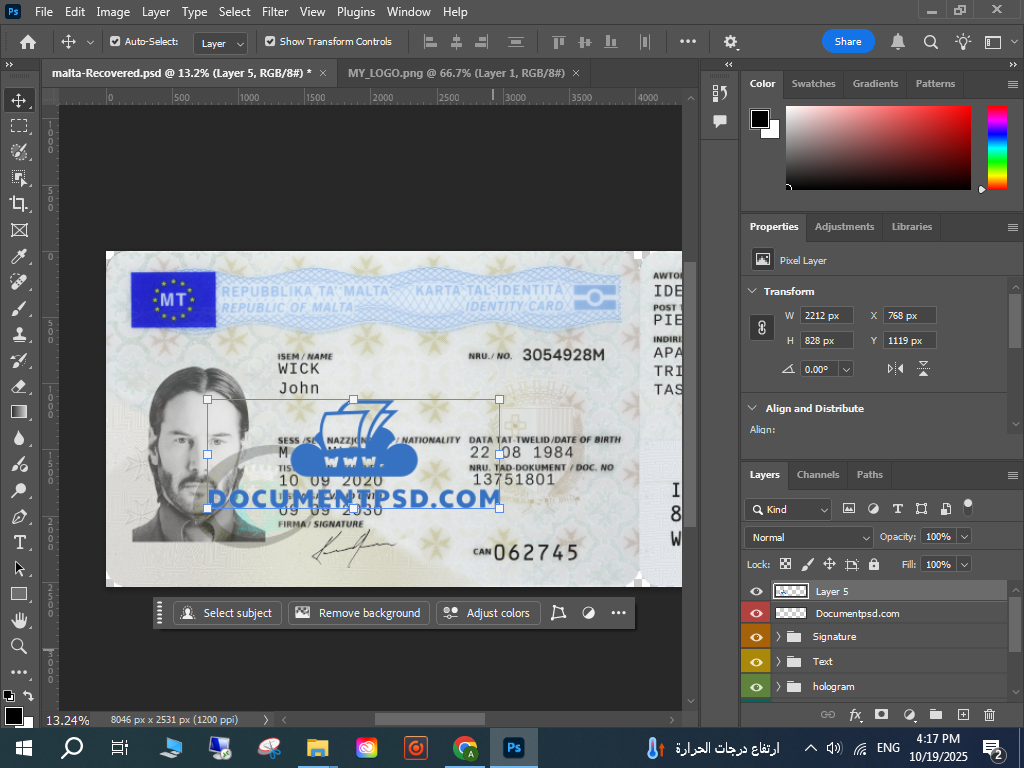Pick the Brush tool
This screenshot has height=768, width=1024.
[x=19, y=308]
